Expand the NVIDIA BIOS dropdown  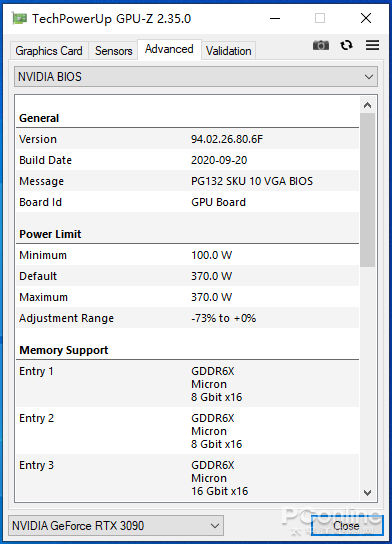pyautogui.click(x=196, y=77)
